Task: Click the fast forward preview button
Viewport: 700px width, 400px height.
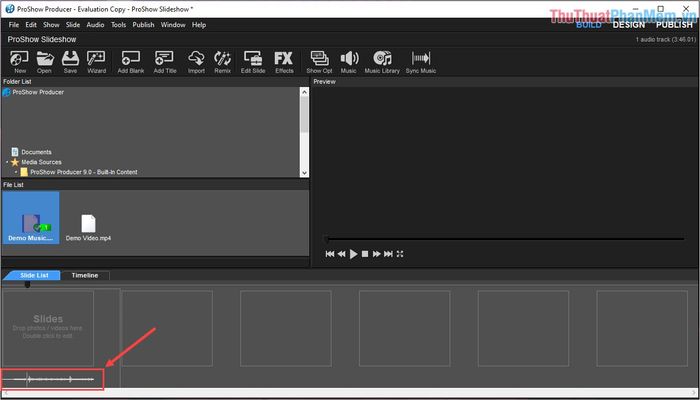Action: (376, 254)
